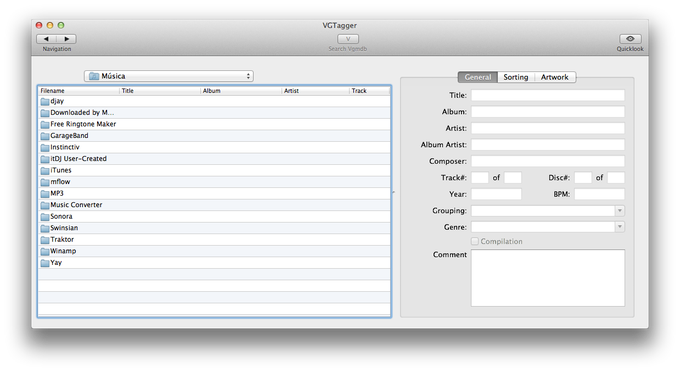Click into the Album Artist field
680x372 pixels.
pyautogui.click(x=548, y=145)
